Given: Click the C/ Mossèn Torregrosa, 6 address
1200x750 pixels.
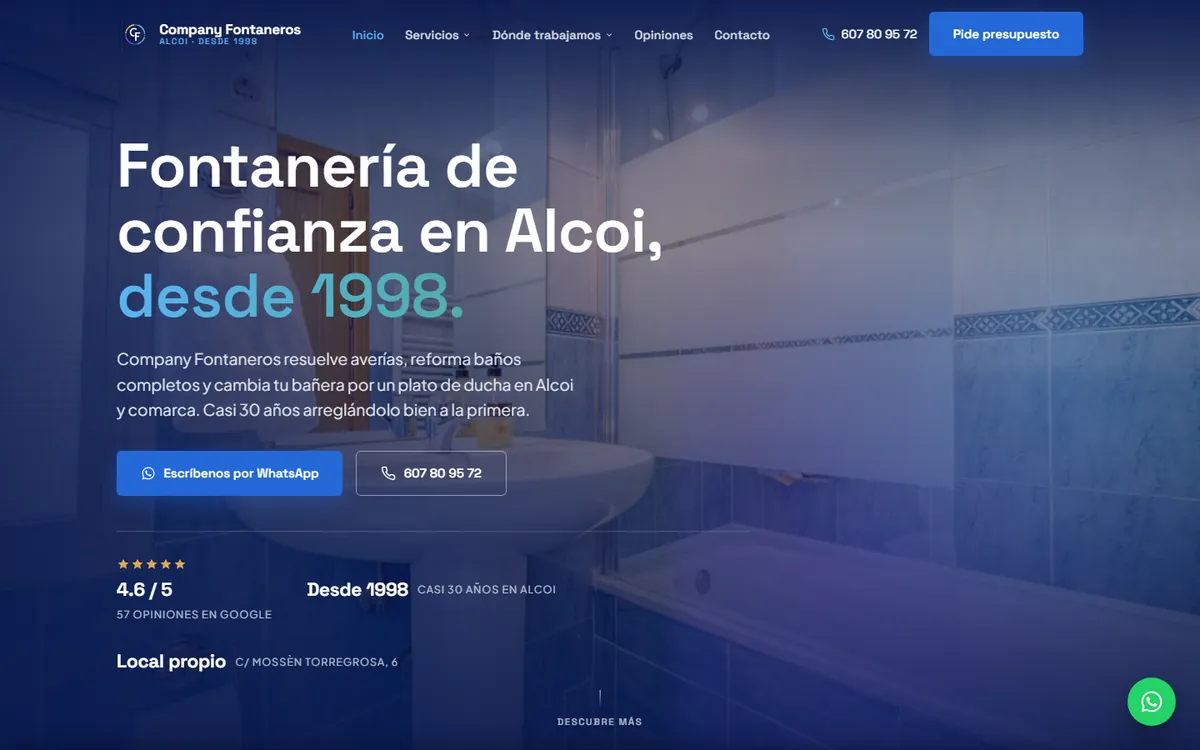Looking at the screenshot, I should coord(317,663).
